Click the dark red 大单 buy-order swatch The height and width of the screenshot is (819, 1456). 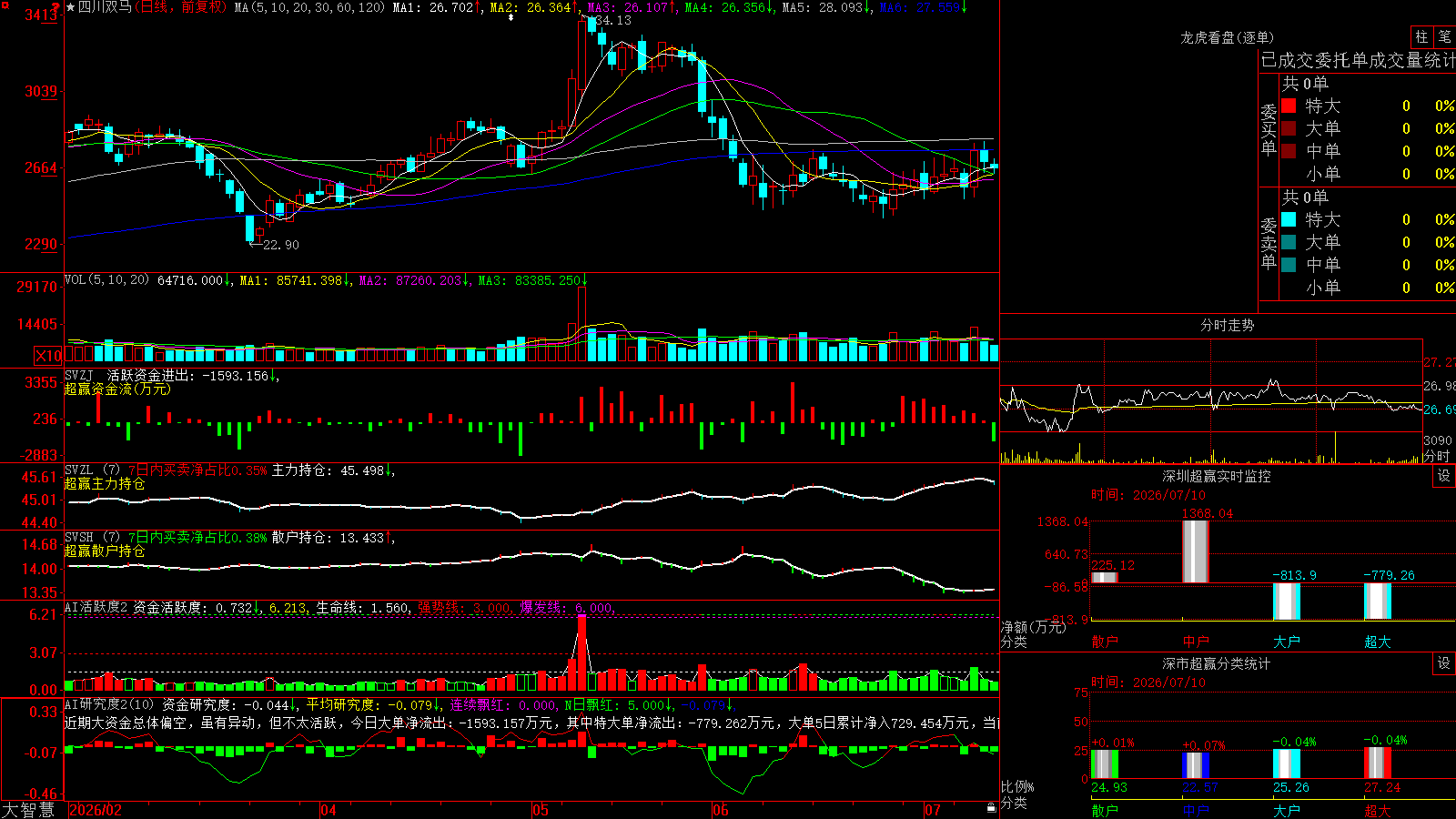click(1289, 128)
